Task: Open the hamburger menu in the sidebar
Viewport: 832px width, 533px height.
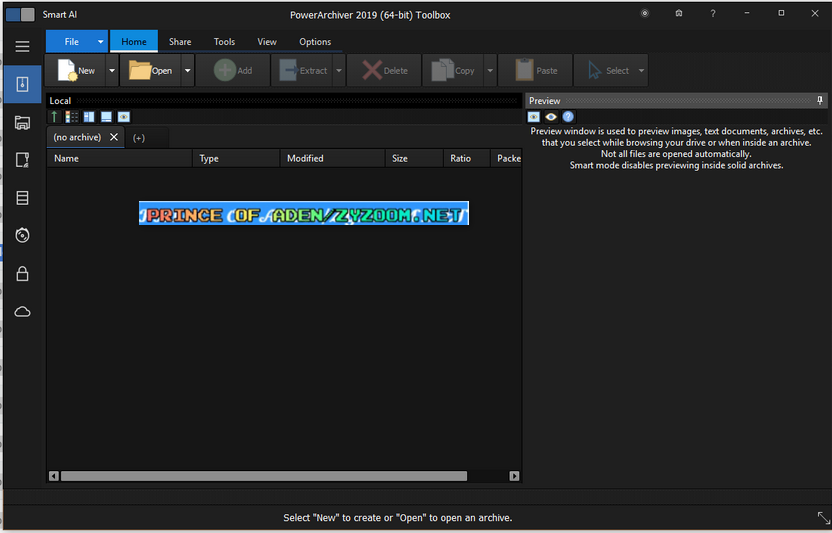Action: coord(22,47)
